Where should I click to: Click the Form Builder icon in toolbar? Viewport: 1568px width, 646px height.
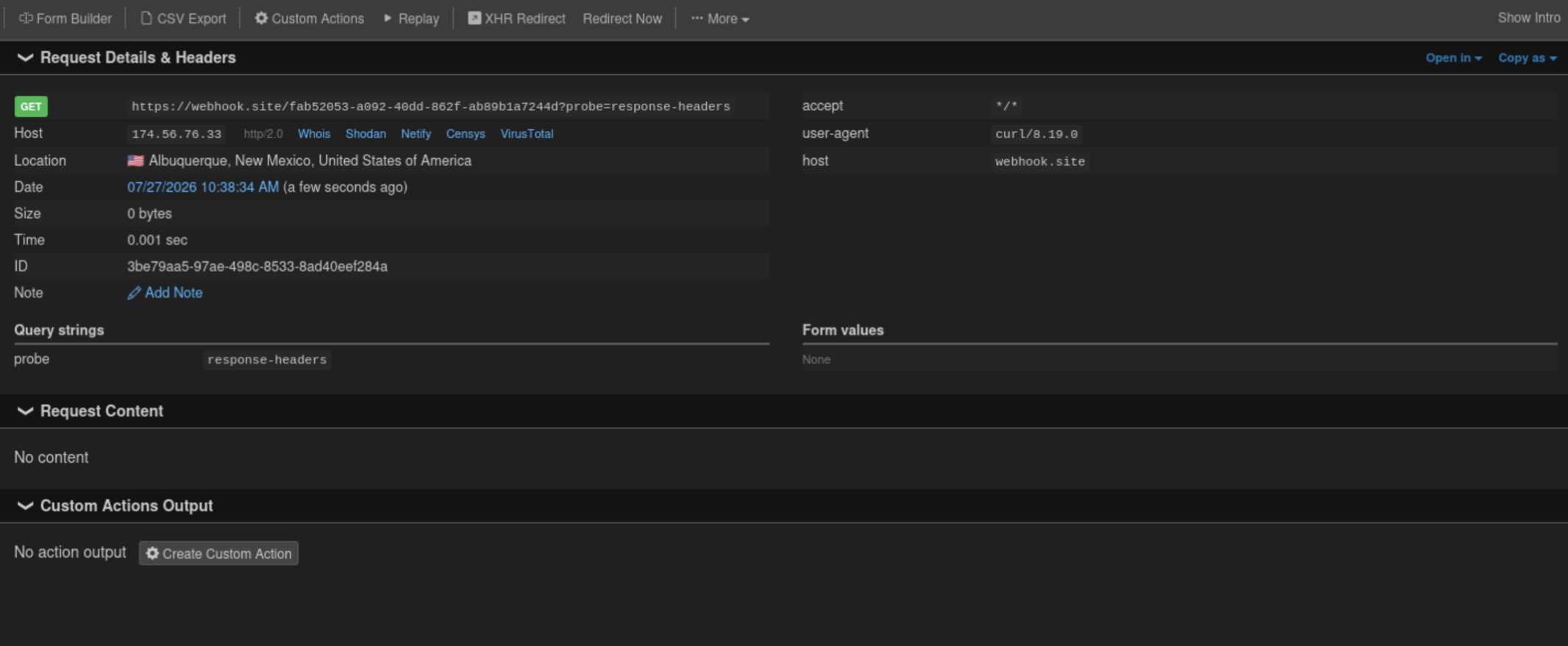[x=26, y=18]
